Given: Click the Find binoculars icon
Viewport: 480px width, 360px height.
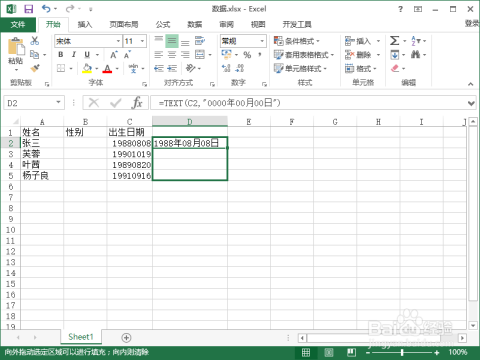Looking at the screenshot, I should point(415,54).
